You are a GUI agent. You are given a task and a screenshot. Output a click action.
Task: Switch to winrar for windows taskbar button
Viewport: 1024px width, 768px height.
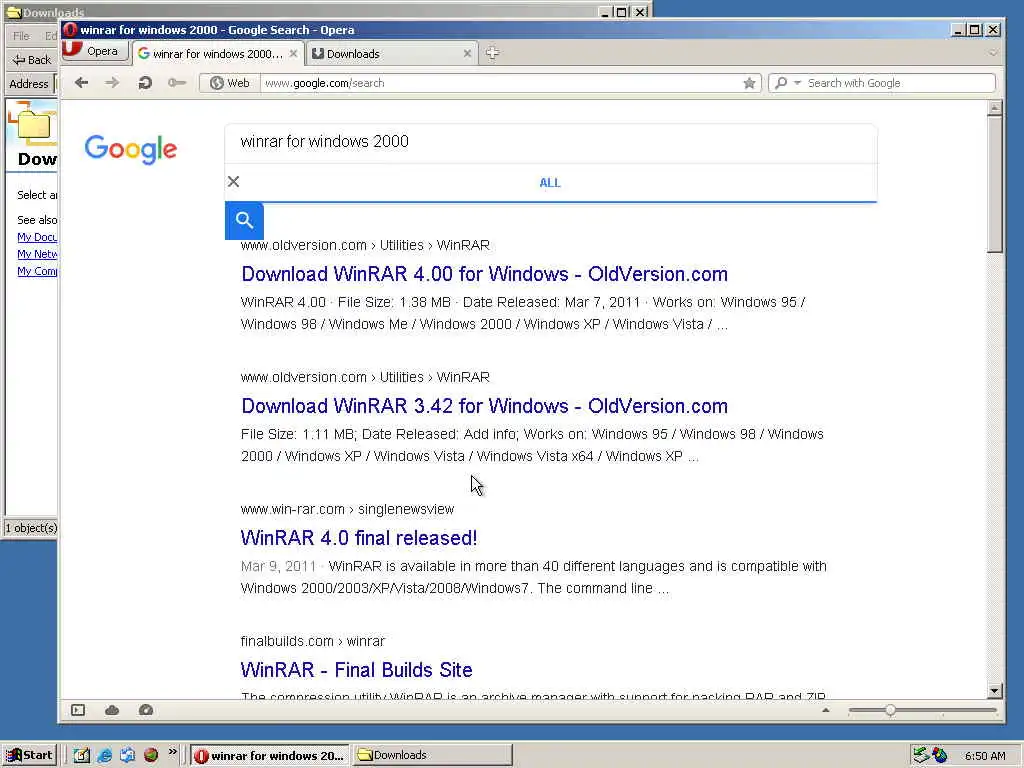point(270,756)
